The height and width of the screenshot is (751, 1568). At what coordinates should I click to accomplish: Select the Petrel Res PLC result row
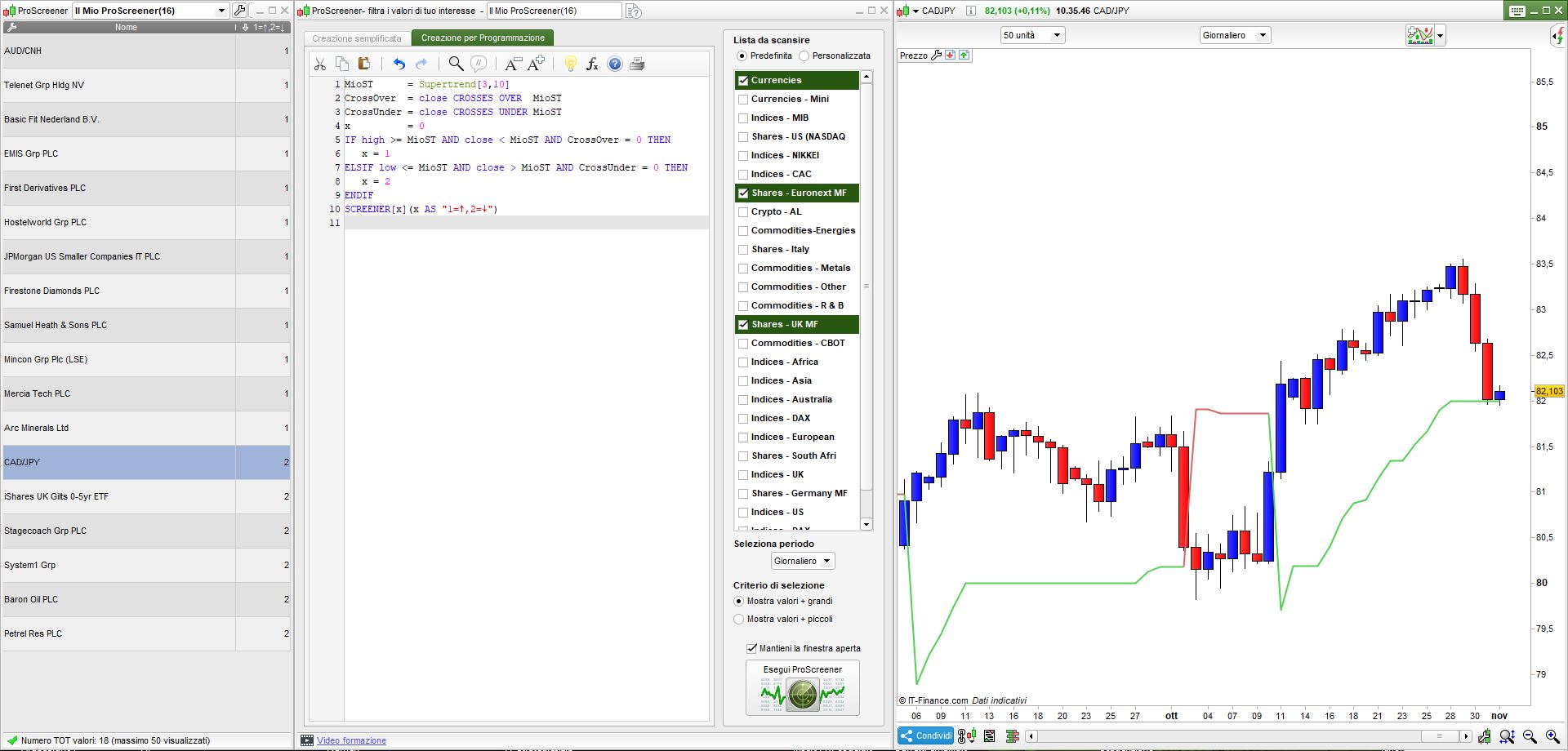146,633
